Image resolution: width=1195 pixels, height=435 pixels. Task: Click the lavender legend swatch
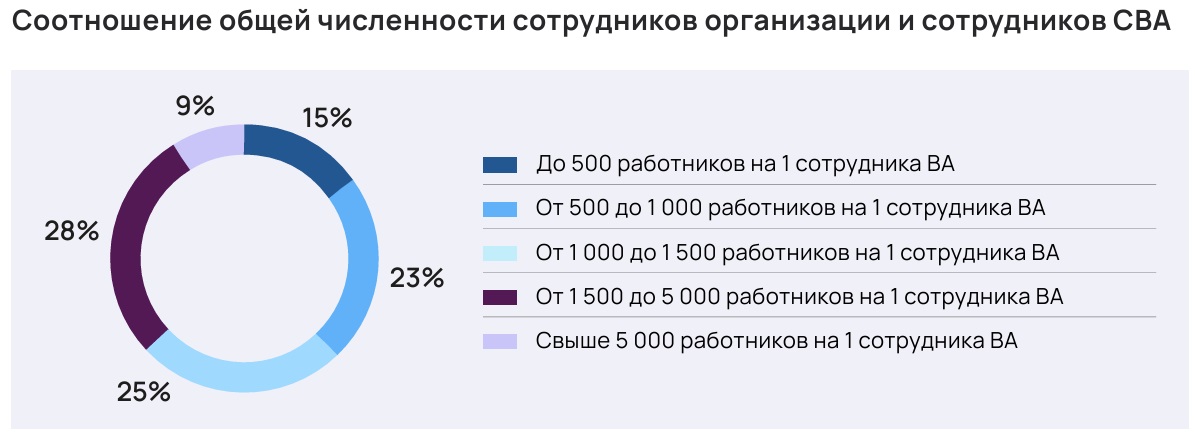coord(499,342)
